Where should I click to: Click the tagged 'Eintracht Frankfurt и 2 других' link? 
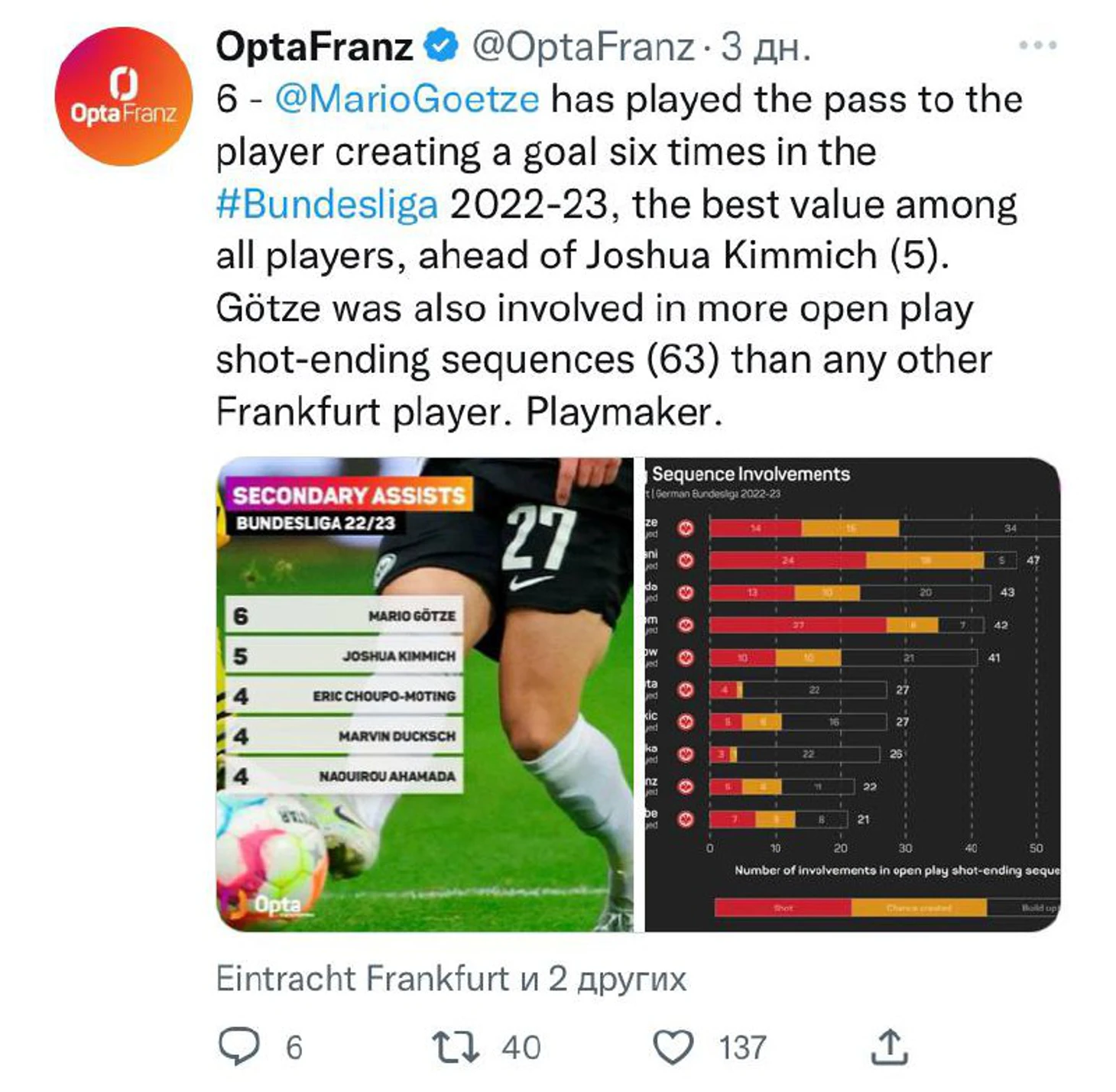click(451, 978)
